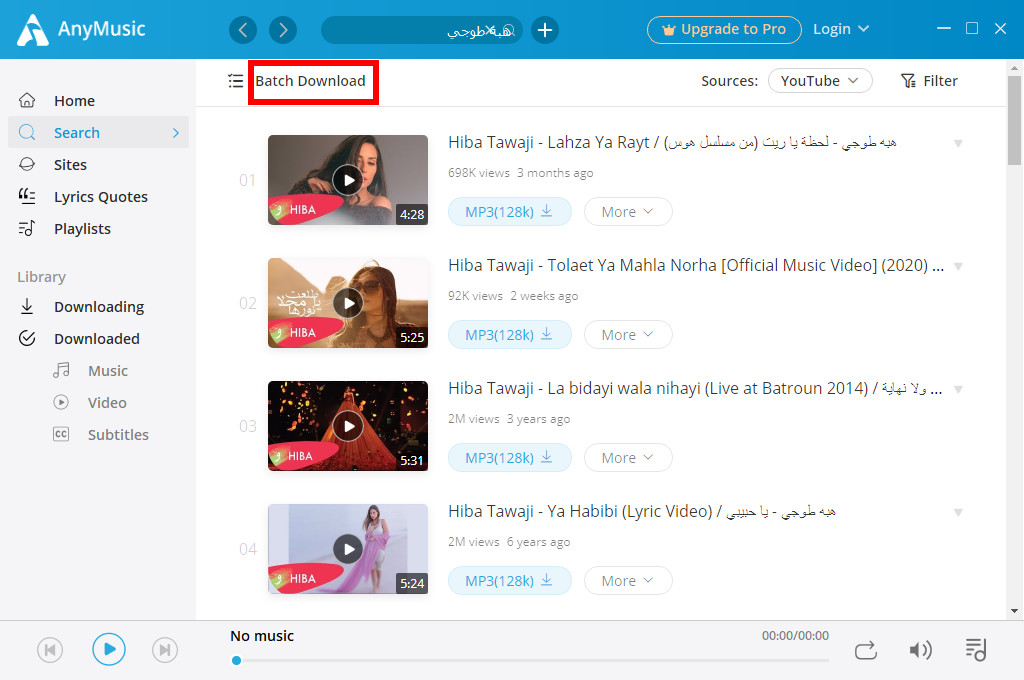Screen dimensions: 1024x680
Task: Download Lahza Ya Rayt as MP3(128k)
Action: (x=509, y=212)
